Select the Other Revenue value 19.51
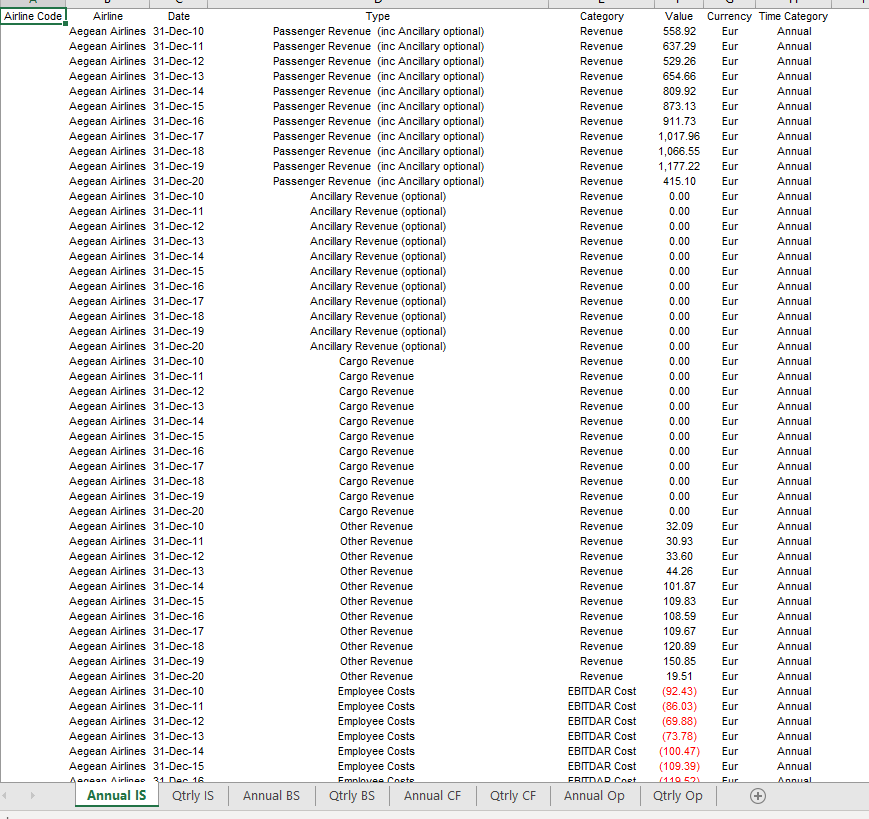 (679, 676)
